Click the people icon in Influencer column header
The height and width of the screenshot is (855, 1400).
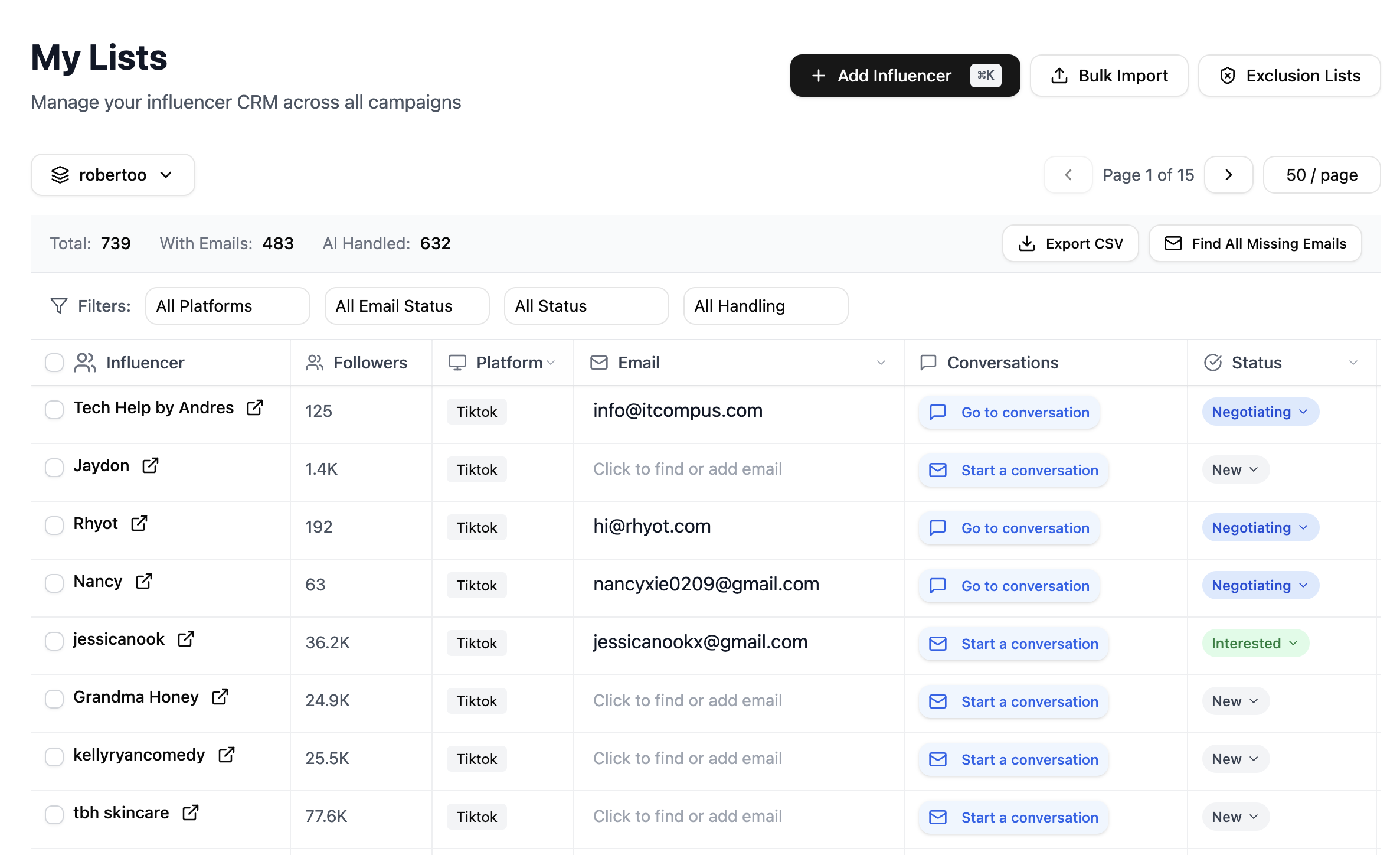pos(84,362)
